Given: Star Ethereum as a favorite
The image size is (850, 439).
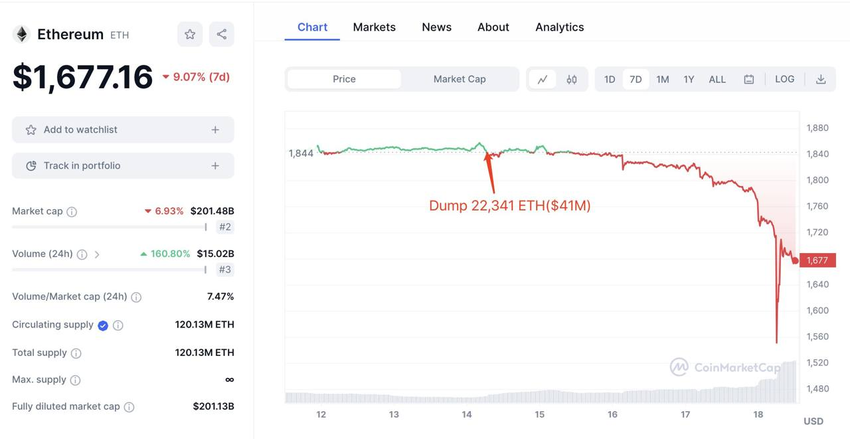Looking at the screenshot, I should coord(190,34).
